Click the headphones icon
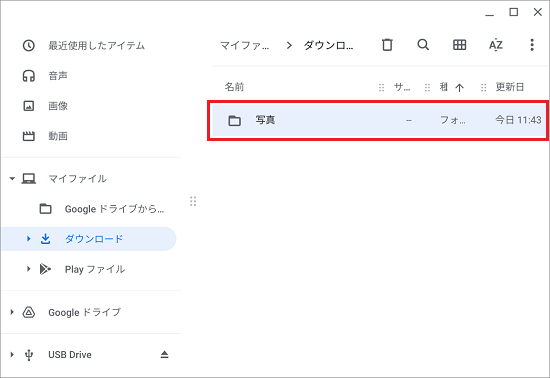This screenshot has width=550, height=378. [x=29, y=76]
